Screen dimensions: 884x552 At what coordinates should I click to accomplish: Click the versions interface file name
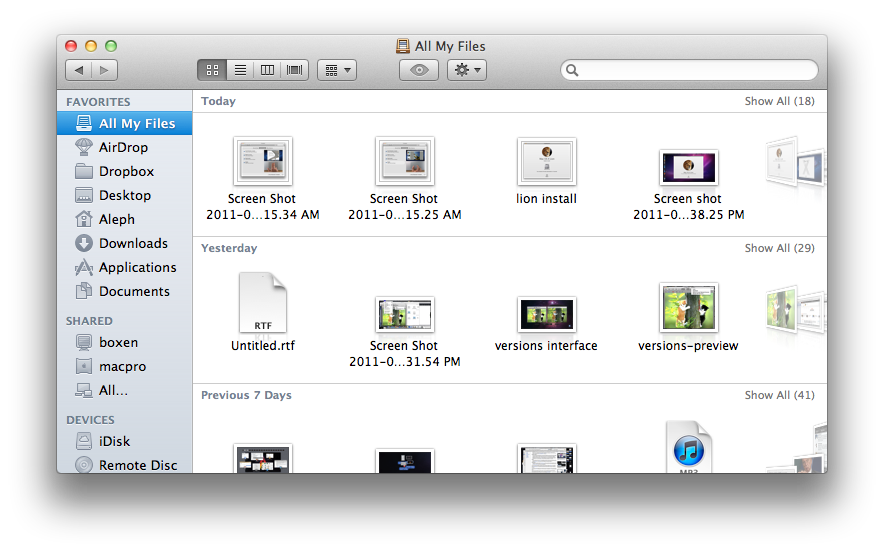[546, 346]
